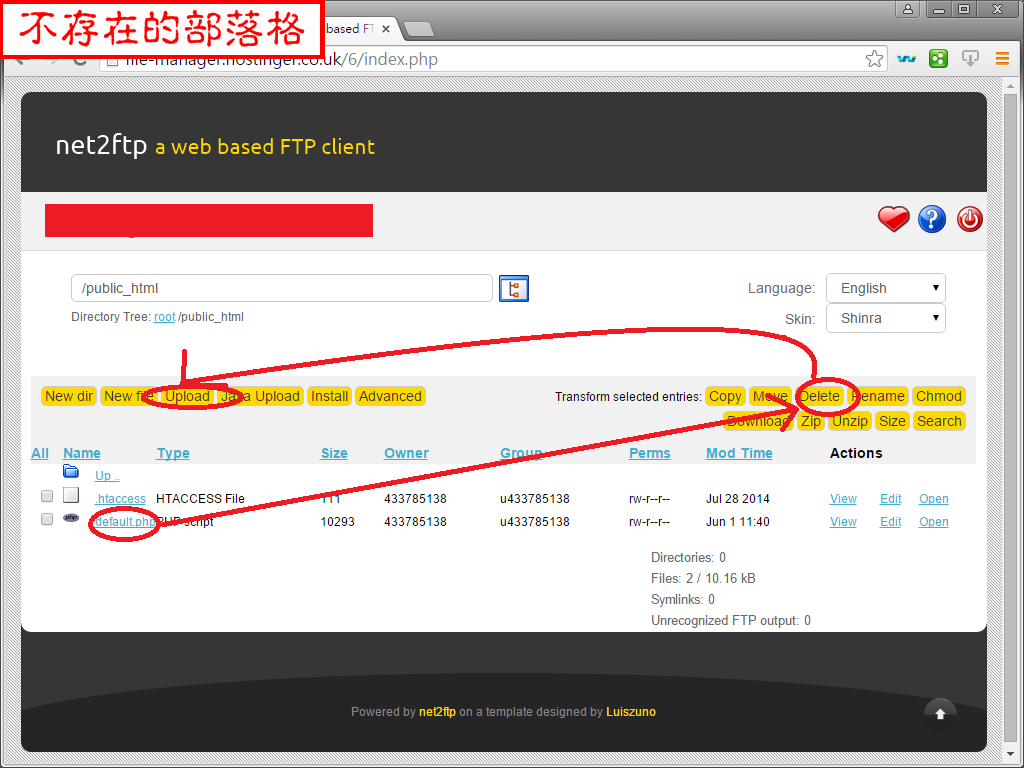Click Edit for the default.php file
The image size is (1024, 768).
[891, 522]
